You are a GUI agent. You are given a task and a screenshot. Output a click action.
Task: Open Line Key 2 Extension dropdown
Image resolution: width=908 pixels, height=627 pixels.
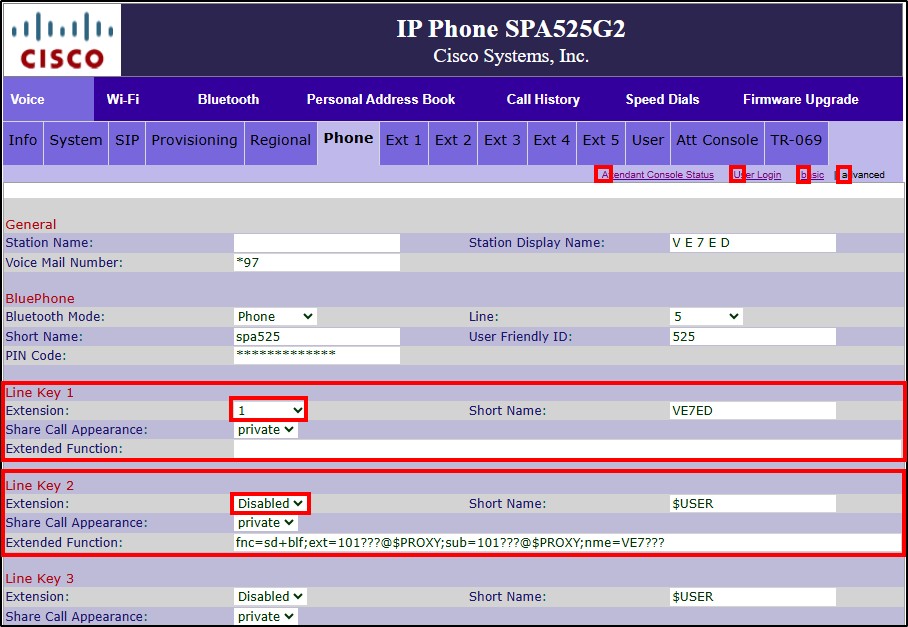pyautogui.click(x=270, y=504)
